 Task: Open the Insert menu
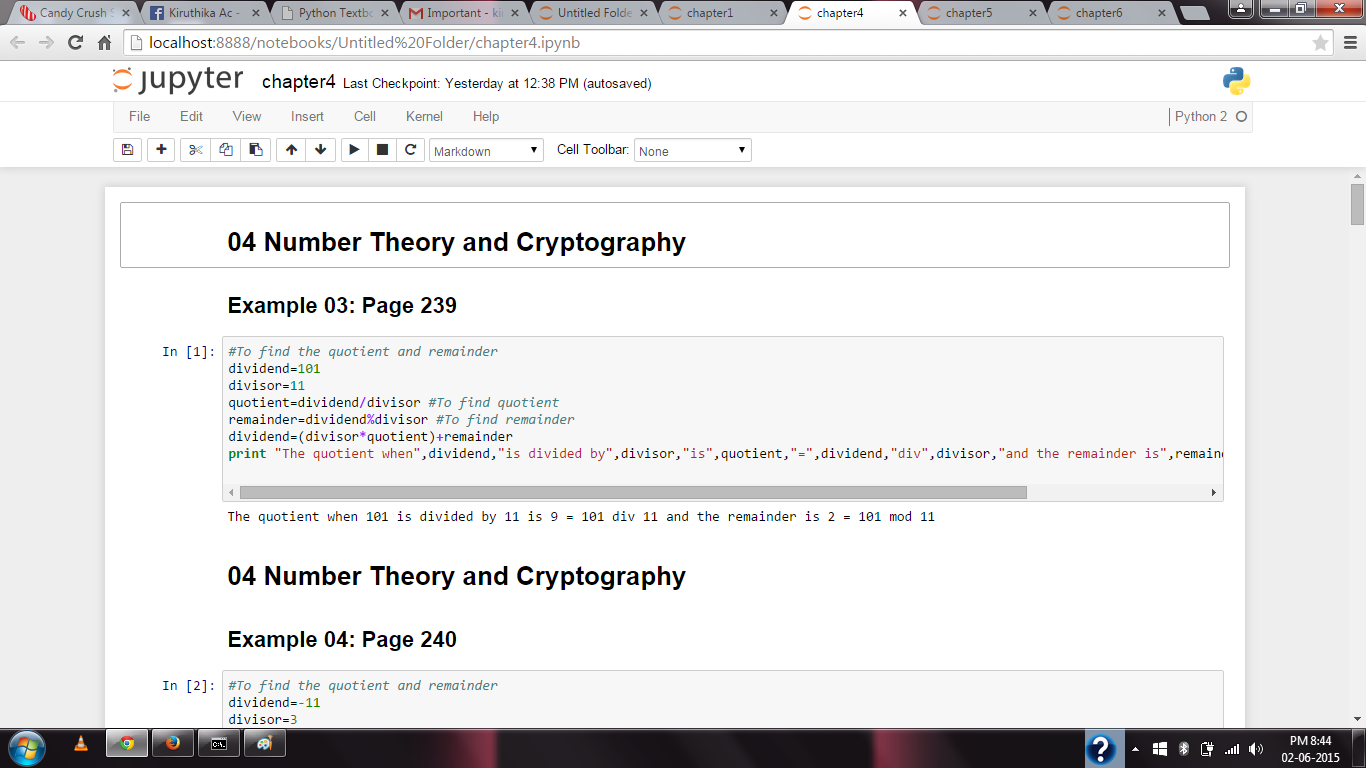point(307,117)
